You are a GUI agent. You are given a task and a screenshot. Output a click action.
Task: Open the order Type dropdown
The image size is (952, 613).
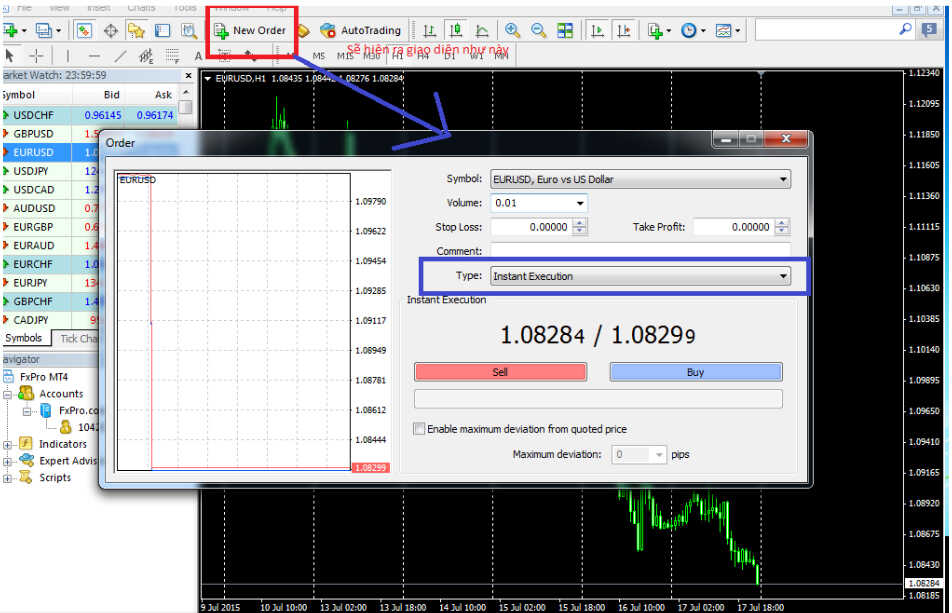tap(782, 276)
